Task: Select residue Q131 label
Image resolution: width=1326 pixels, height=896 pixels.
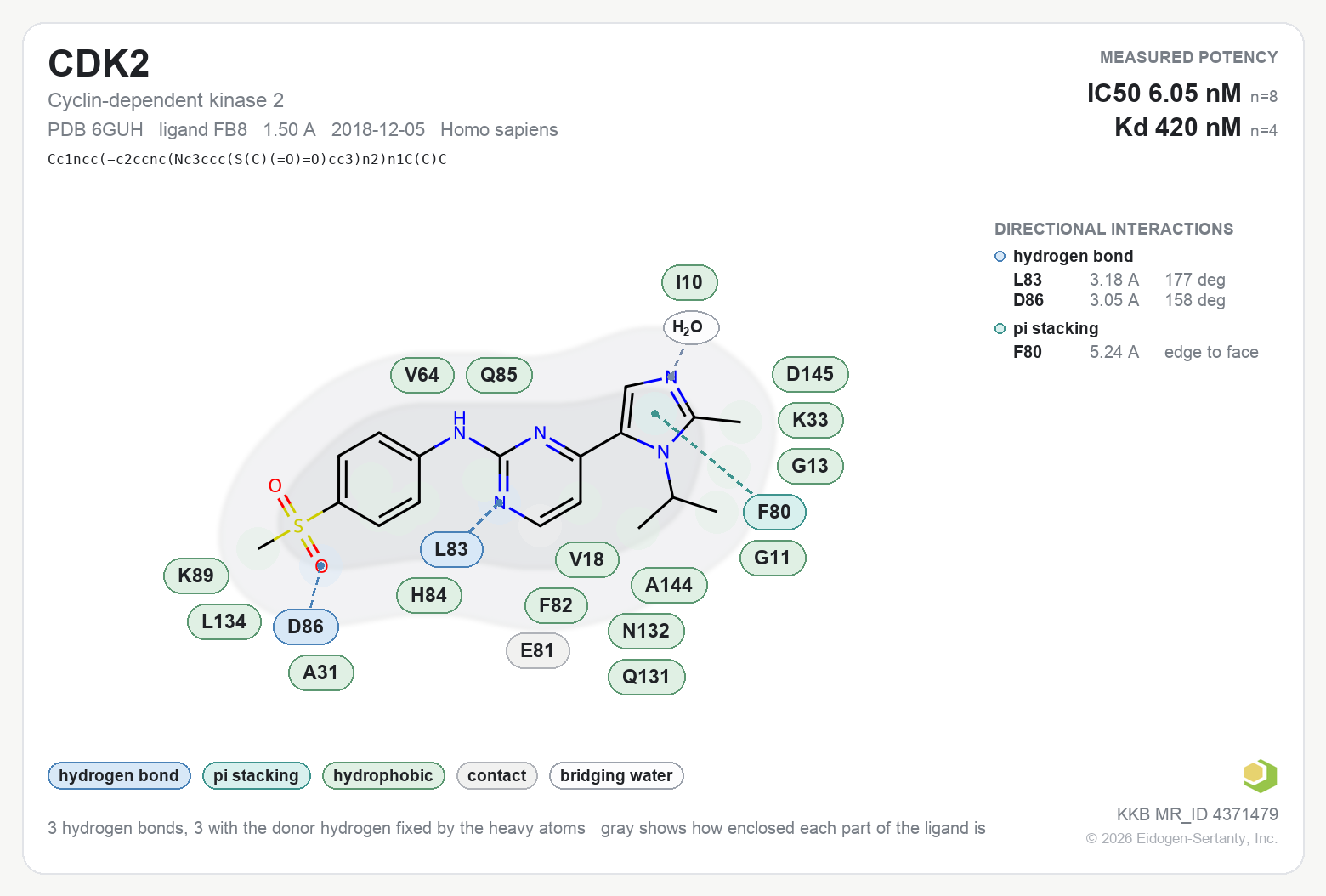Action: (x=647, y=677)
